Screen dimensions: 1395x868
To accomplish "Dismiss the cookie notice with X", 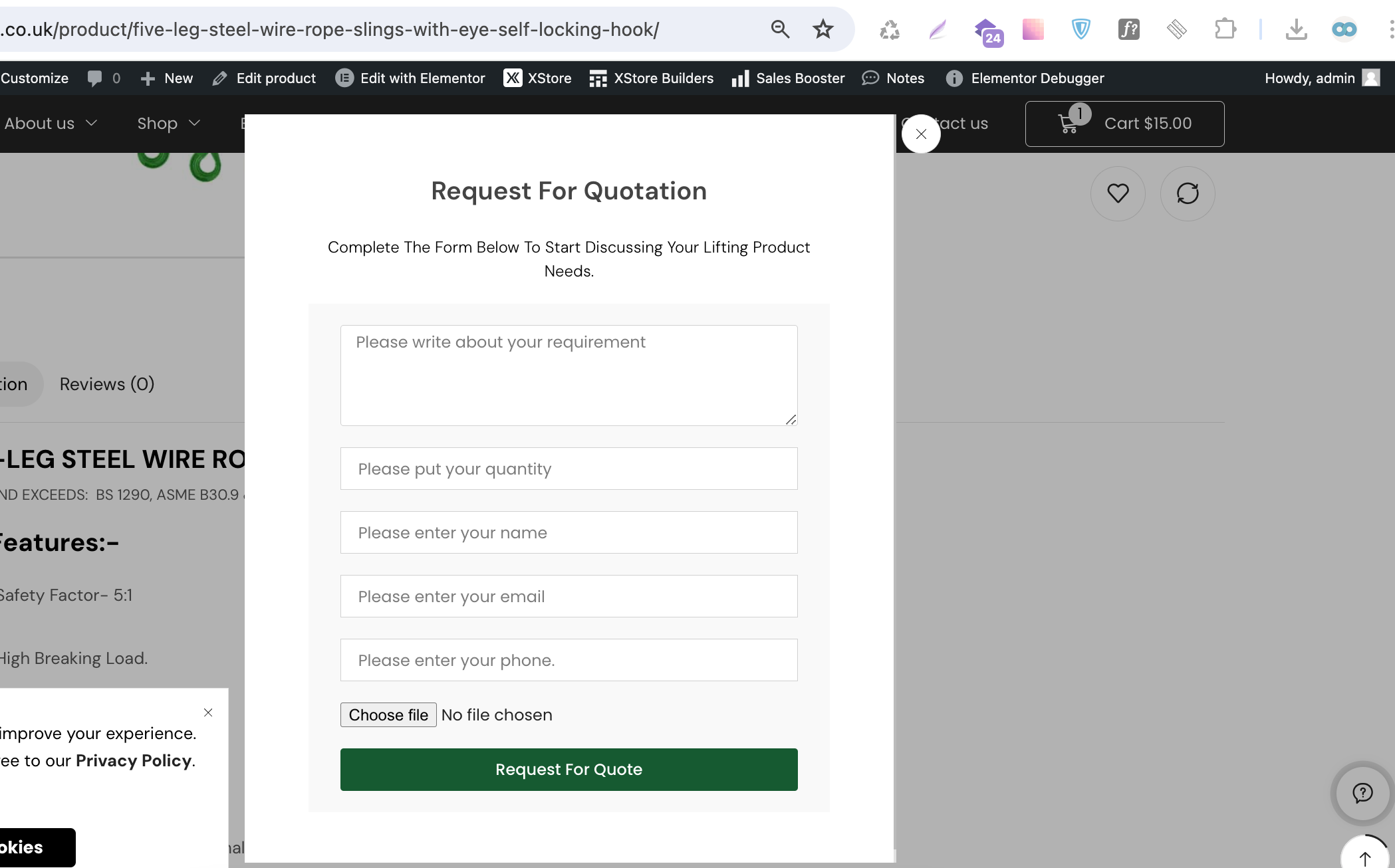I will pos(208,712).
